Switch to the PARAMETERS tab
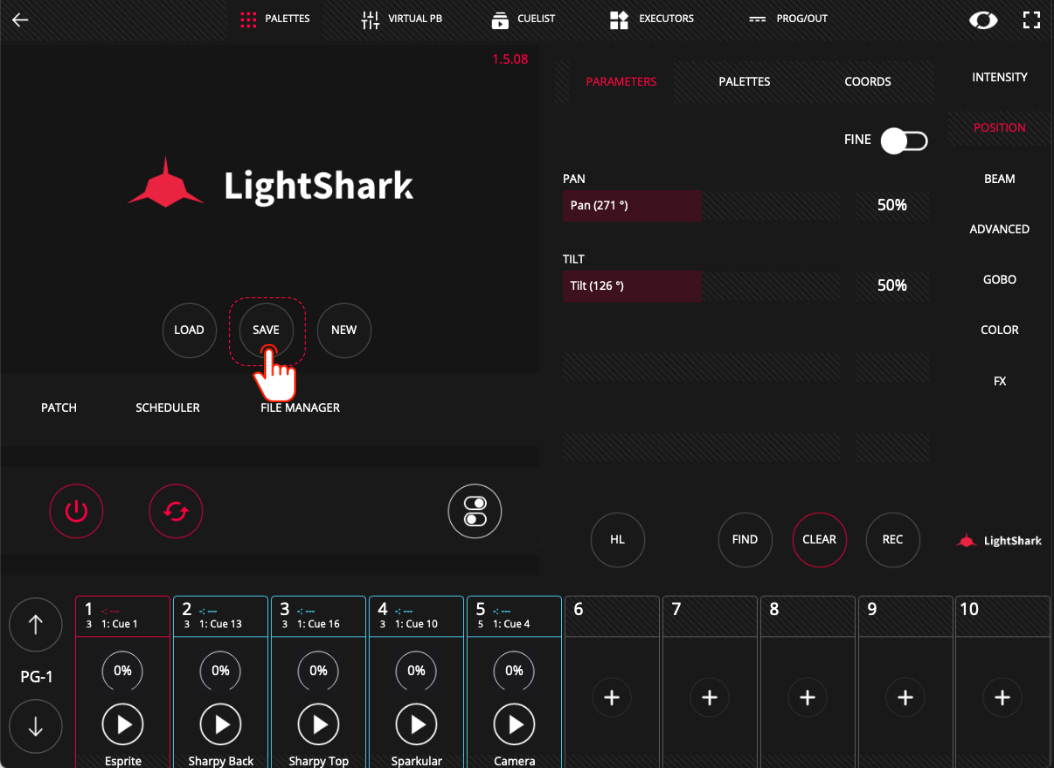 coord(620,81)
